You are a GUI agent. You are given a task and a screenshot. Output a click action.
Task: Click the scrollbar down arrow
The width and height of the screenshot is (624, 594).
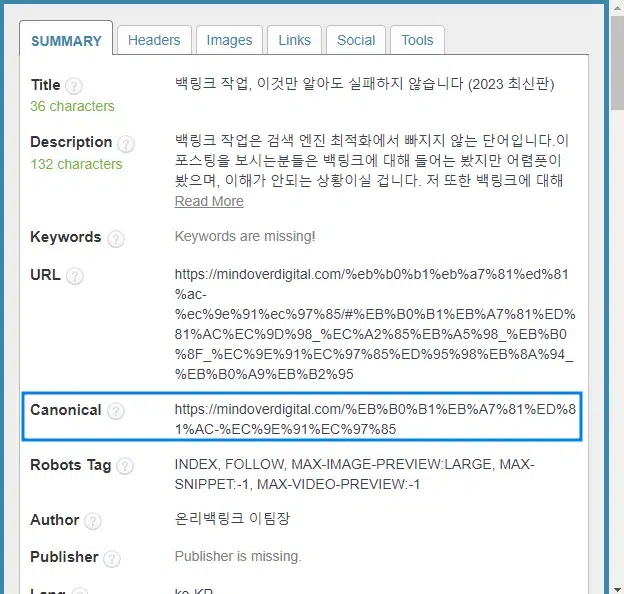pos(618,589)
